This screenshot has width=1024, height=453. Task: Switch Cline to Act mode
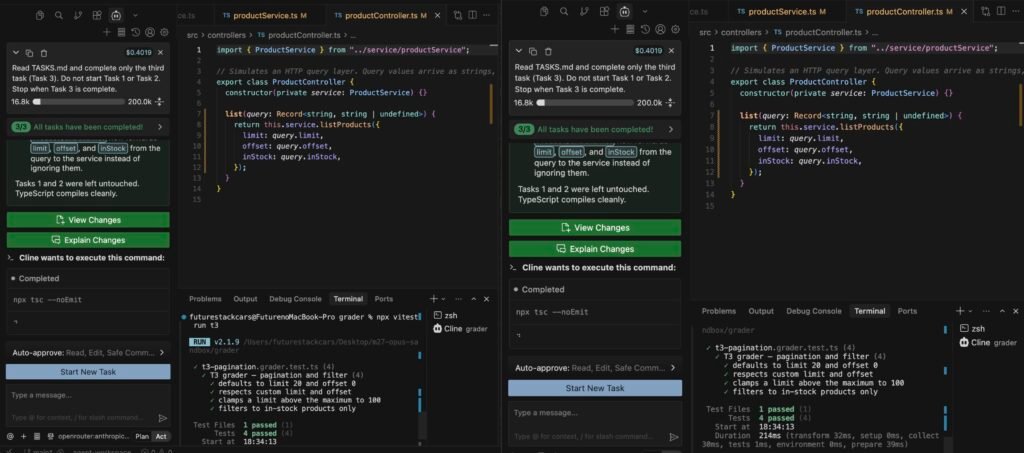point(161,436)
